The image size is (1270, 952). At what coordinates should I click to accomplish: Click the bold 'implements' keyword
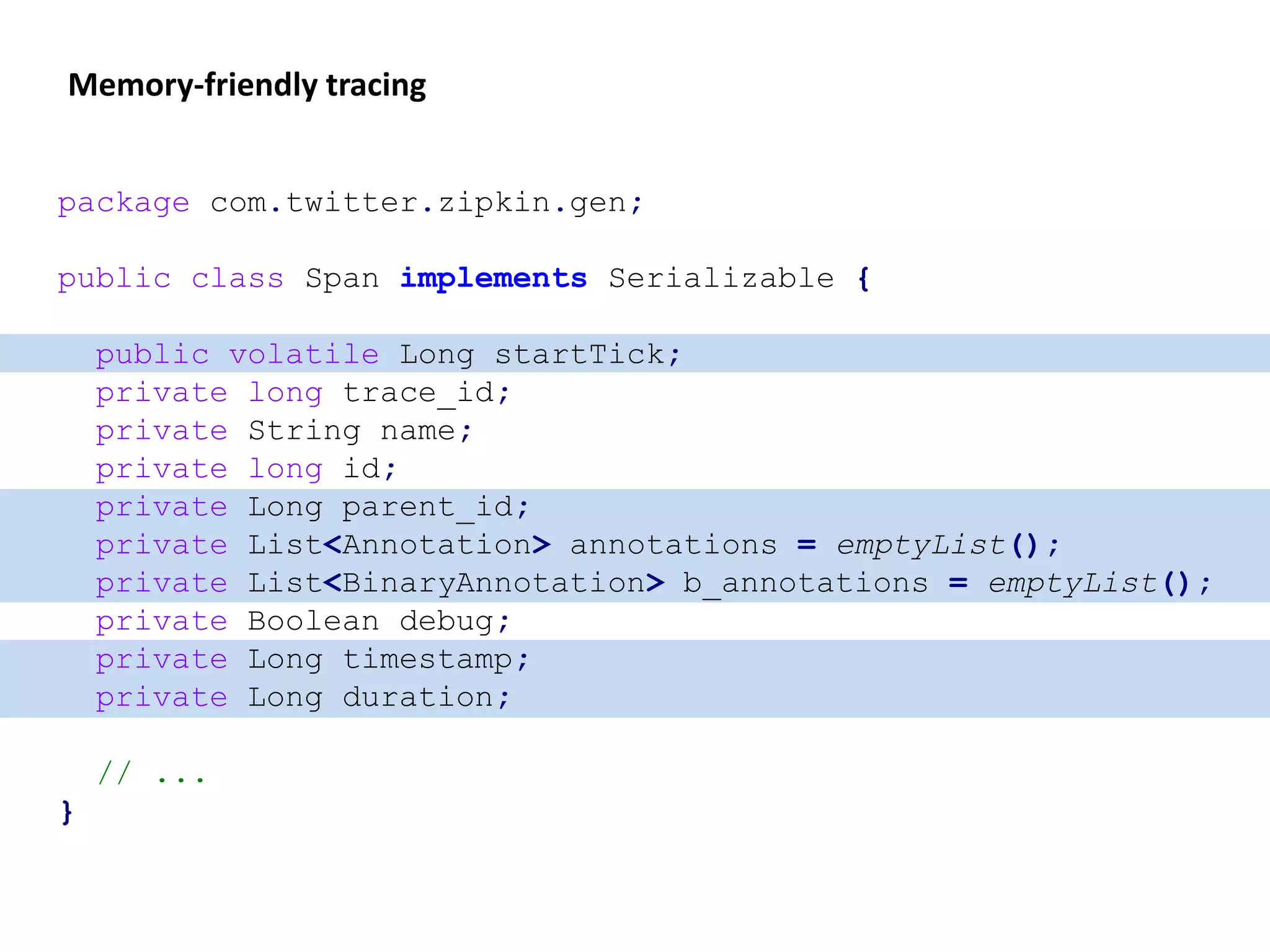tap(493, 278)
